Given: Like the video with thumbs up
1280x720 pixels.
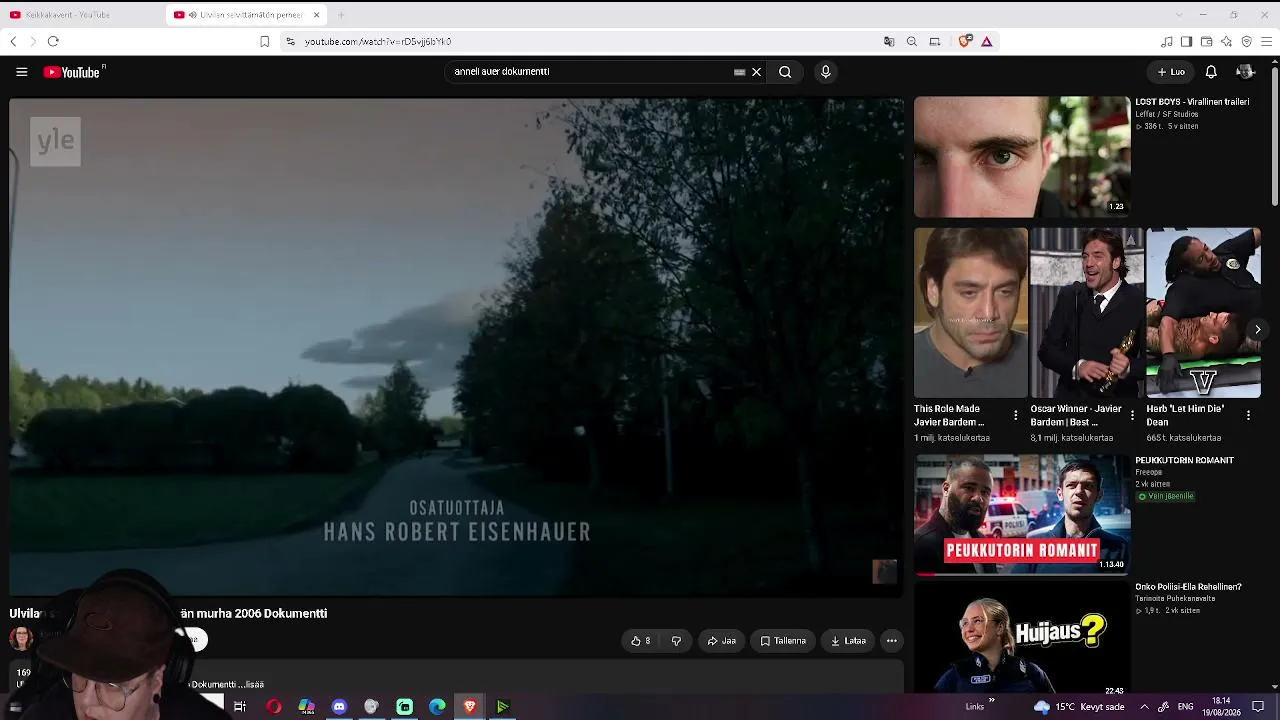Looking at the screenshot, I should (641, 641).
